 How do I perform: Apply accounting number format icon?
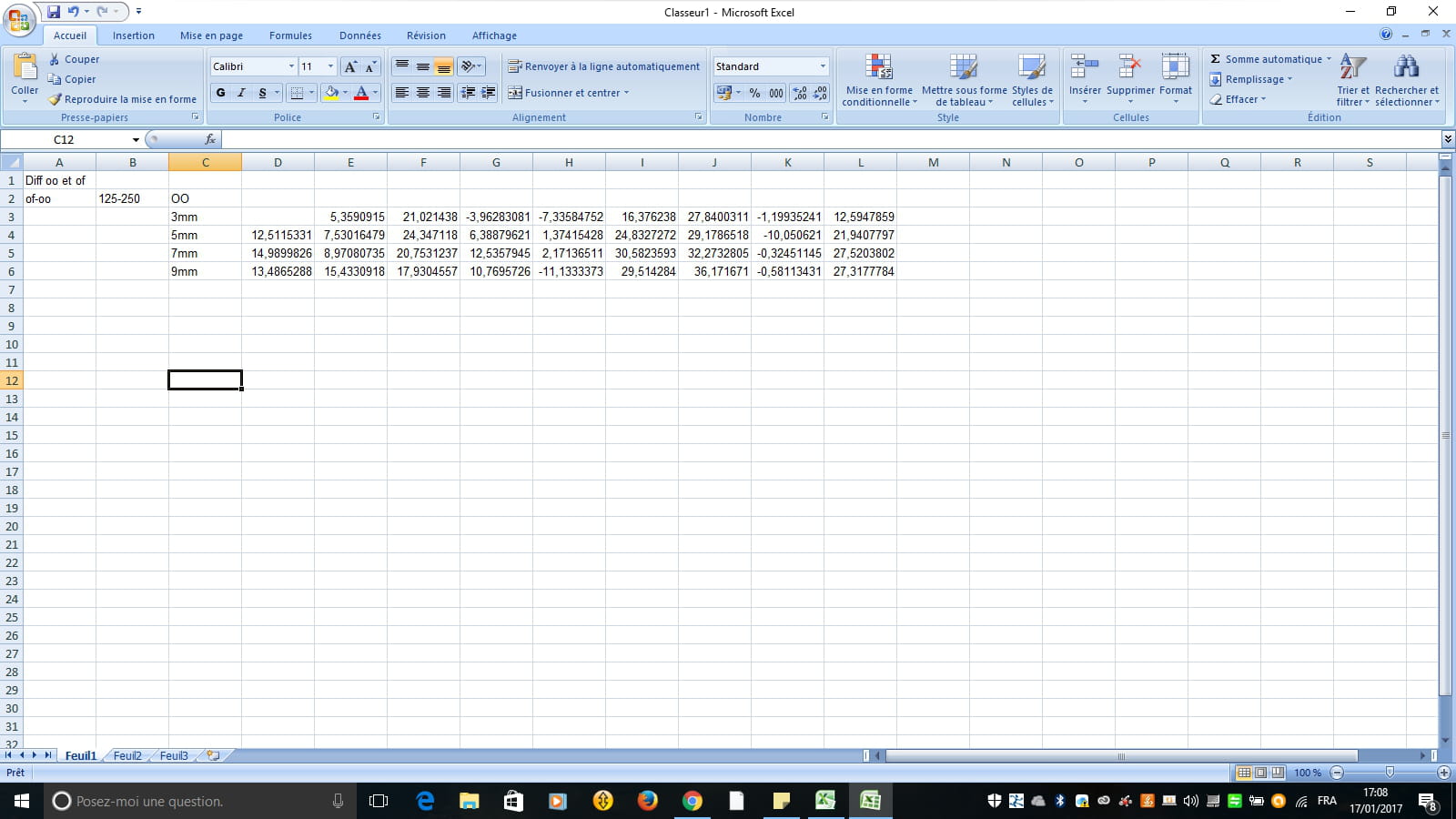coord(724,93)
